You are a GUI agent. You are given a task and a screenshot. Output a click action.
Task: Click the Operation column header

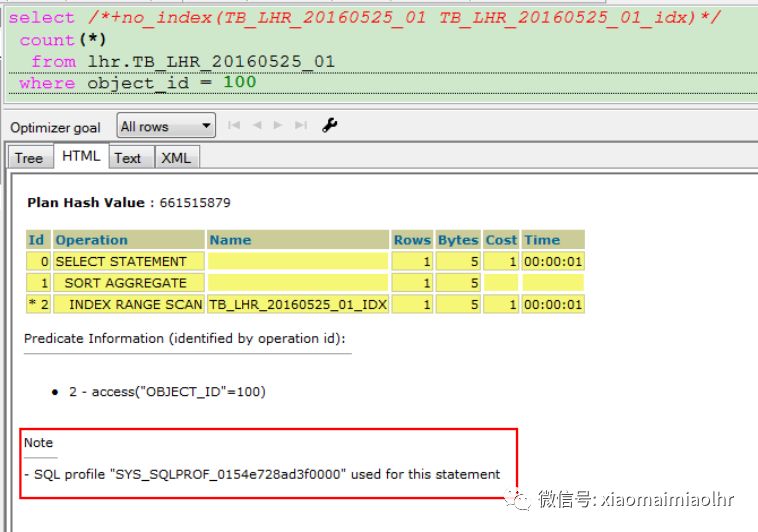click(x=129, y=240)
